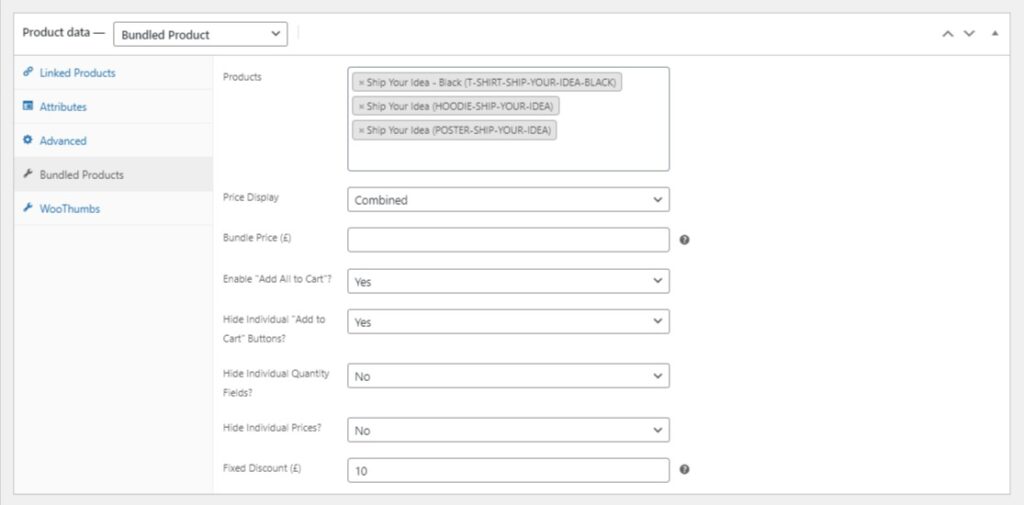Click the Products field label
The height and width of the screenshot is (505, 1024).
(x=242, y=77)
